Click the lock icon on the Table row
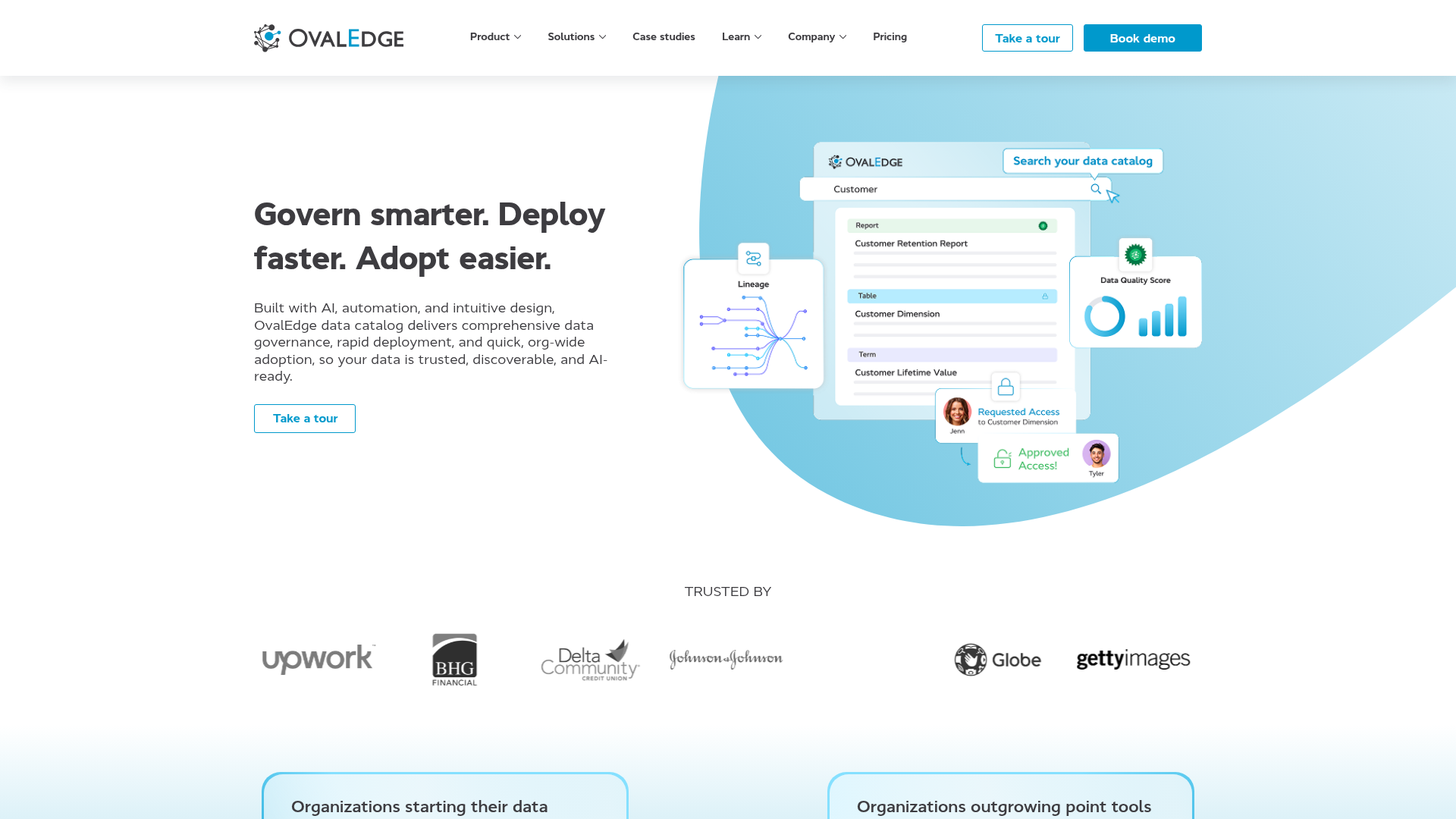Viewport: 1456px width, 819px height. [1045, 296]
